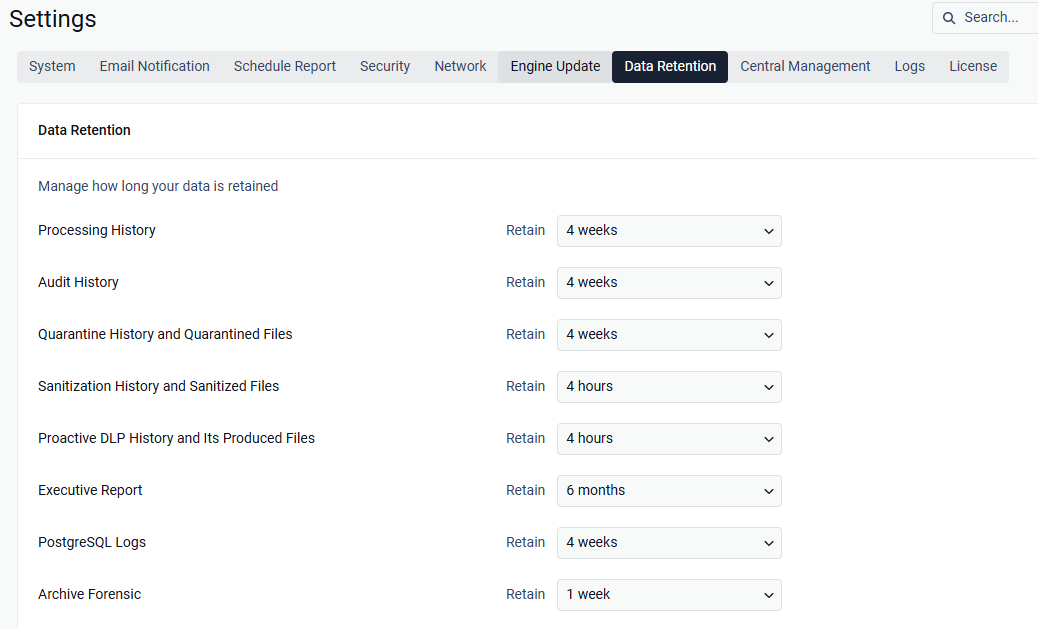Switch to the Logs tab
Viewport: 1038px width, 629px height.
coord(910,66)
